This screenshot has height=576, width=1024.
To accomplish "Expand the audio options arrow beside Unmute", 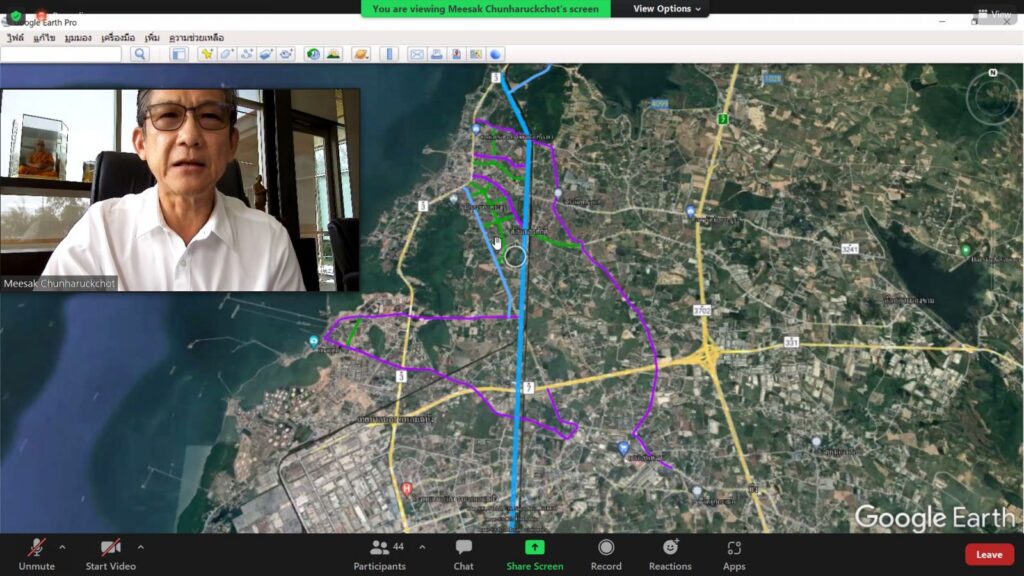I will point(62,547).
